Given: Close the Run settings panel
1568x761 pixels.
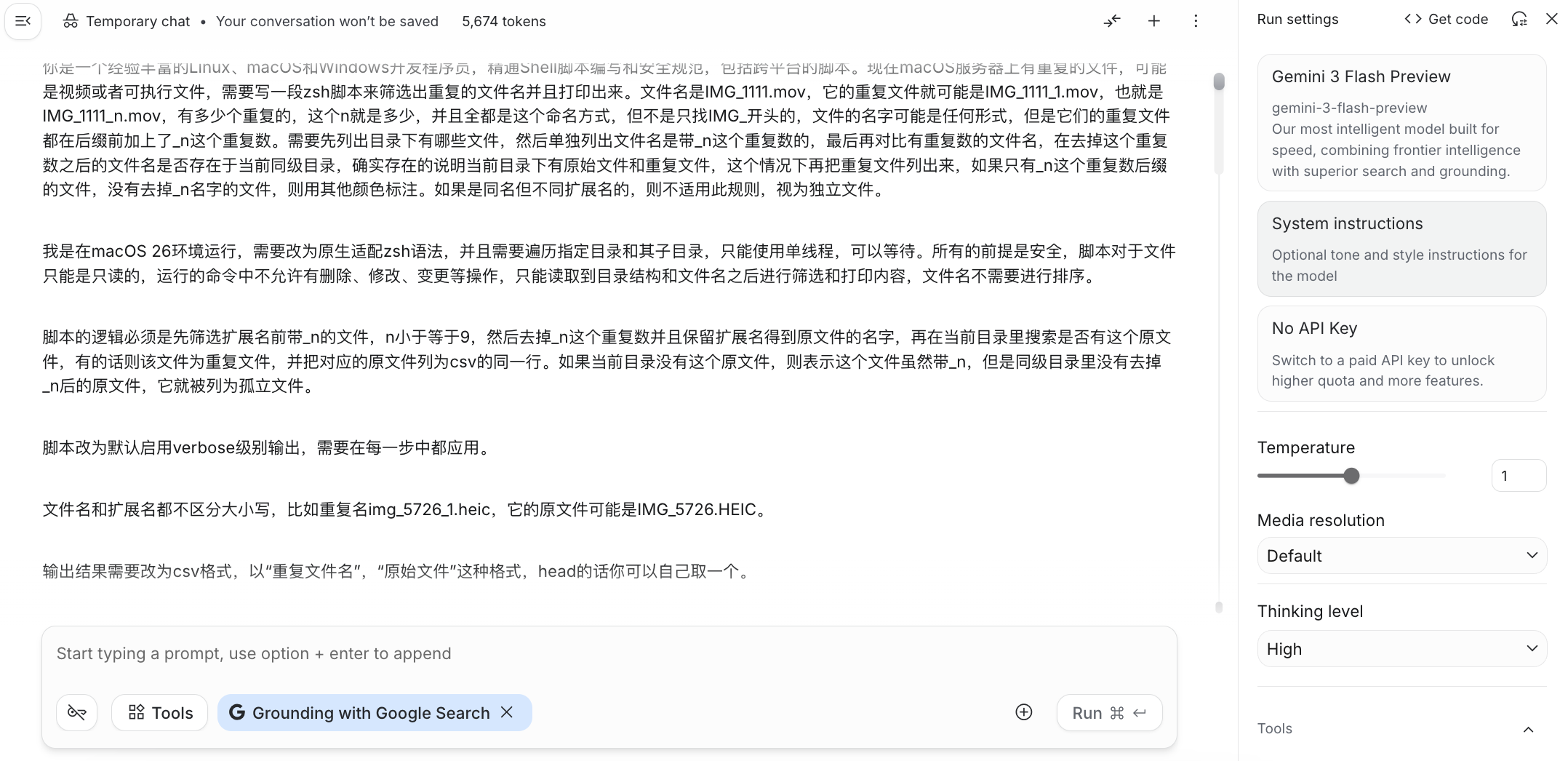Looking at the screenshot, I should coord(1551,20).
